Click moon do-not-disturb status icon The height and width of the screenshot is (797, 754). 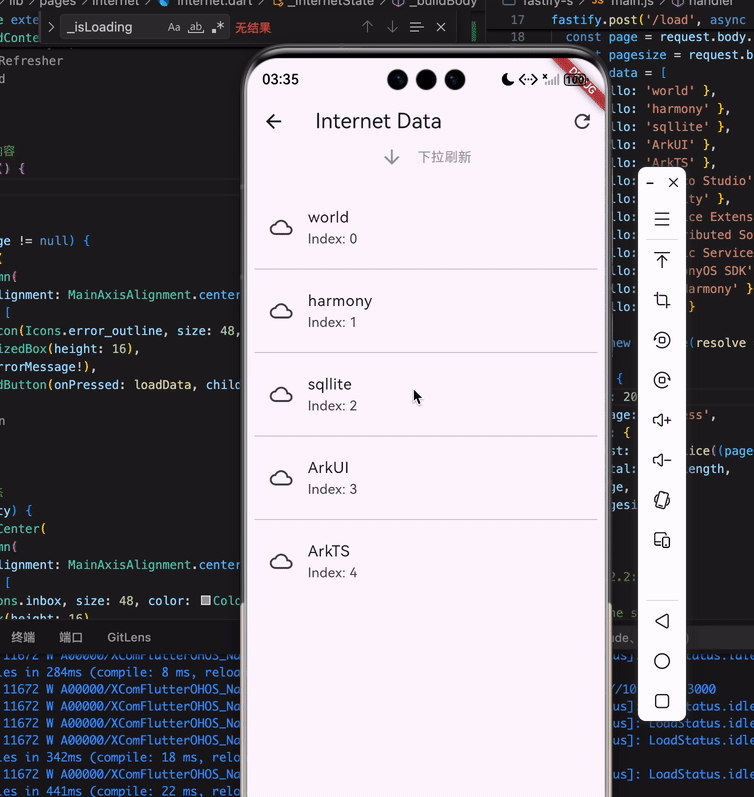point(507,79)
